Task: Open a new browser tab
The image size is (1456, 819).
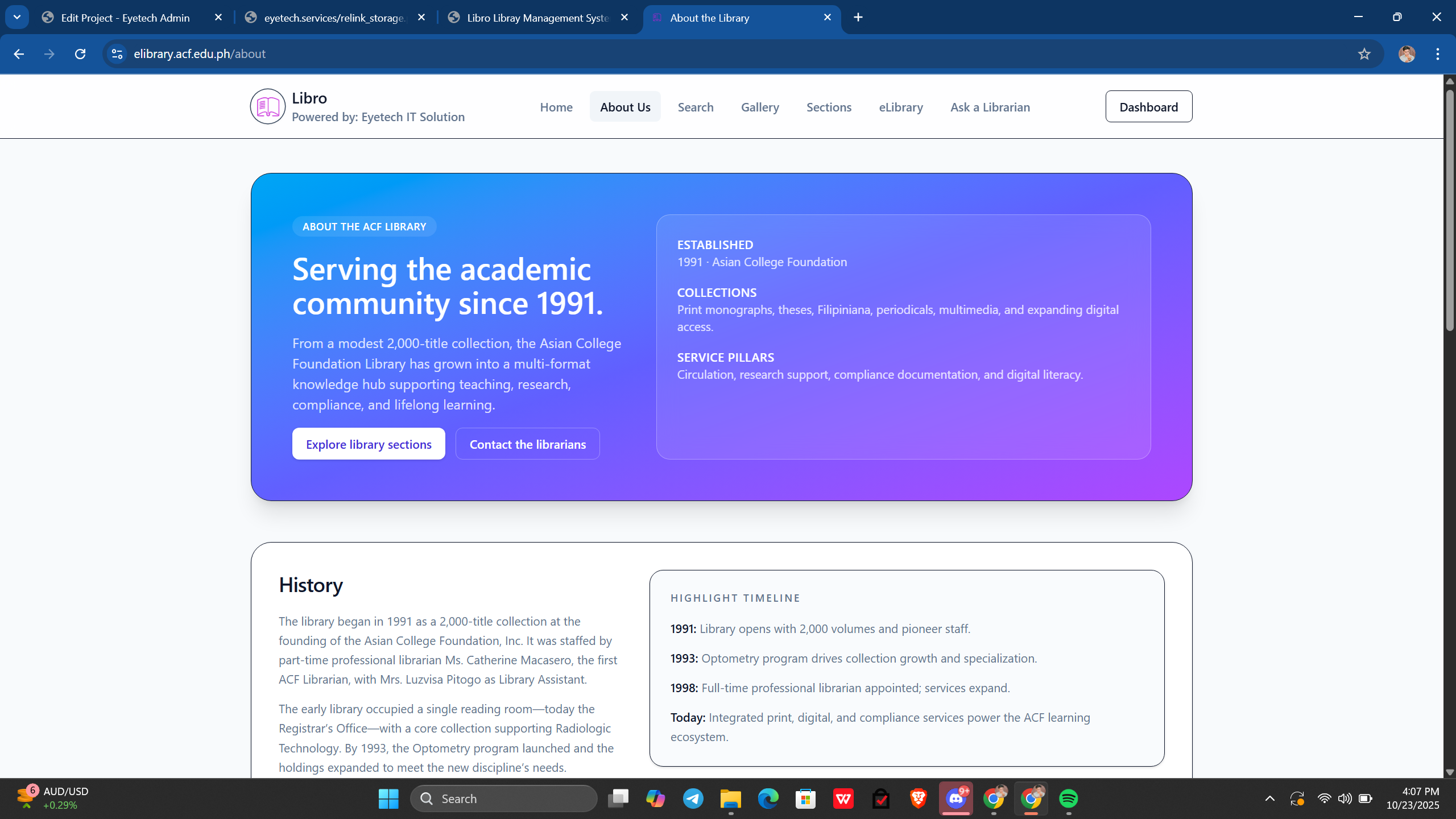Action: point(858,18)
